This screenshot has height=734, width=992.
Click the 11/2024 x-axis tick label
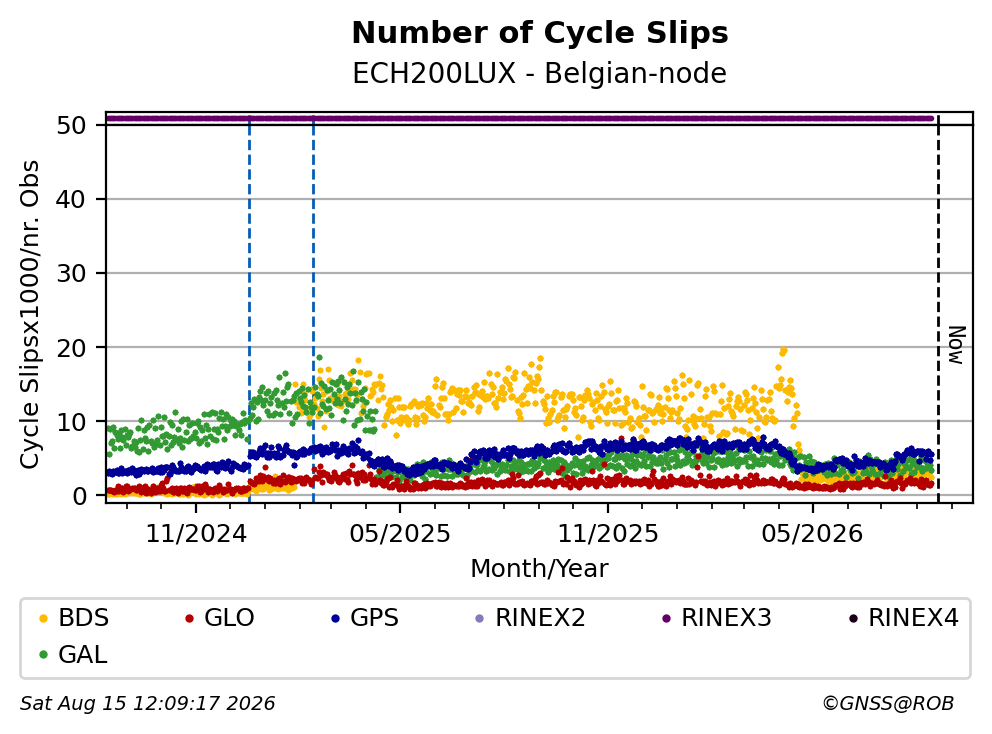(x=196, y=534)
